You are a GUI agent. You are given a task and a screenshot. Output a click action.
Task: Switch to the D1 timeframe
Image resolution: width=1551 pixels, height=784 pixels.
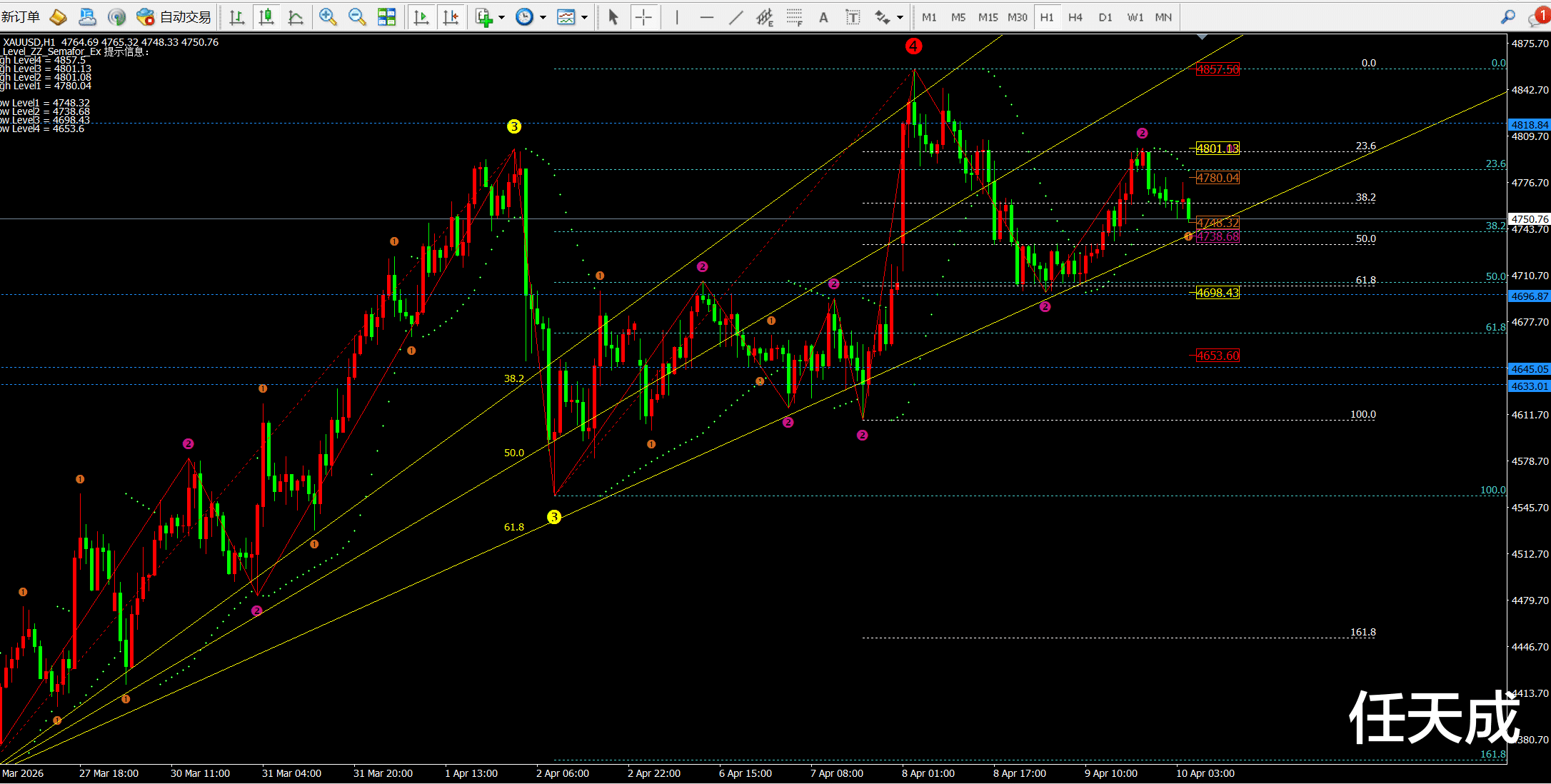[1105, 17]
